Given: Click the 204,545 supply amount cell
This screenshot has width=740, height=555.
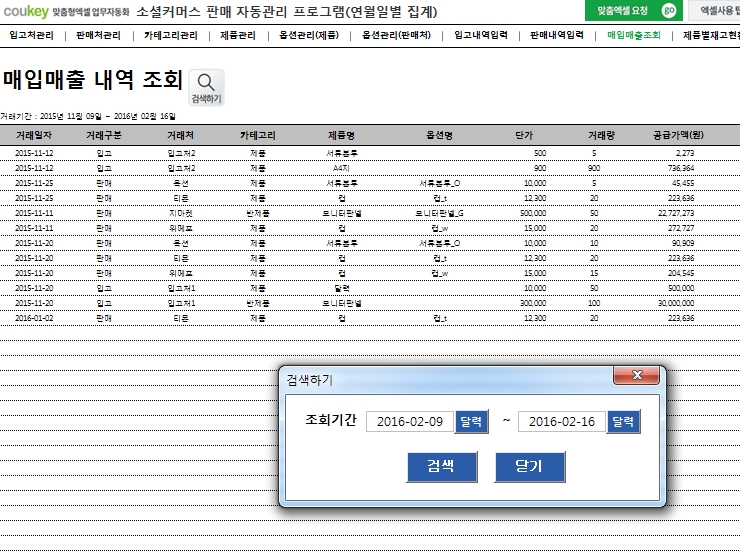Looking at the screenshot, I should [x=681, y=273].
